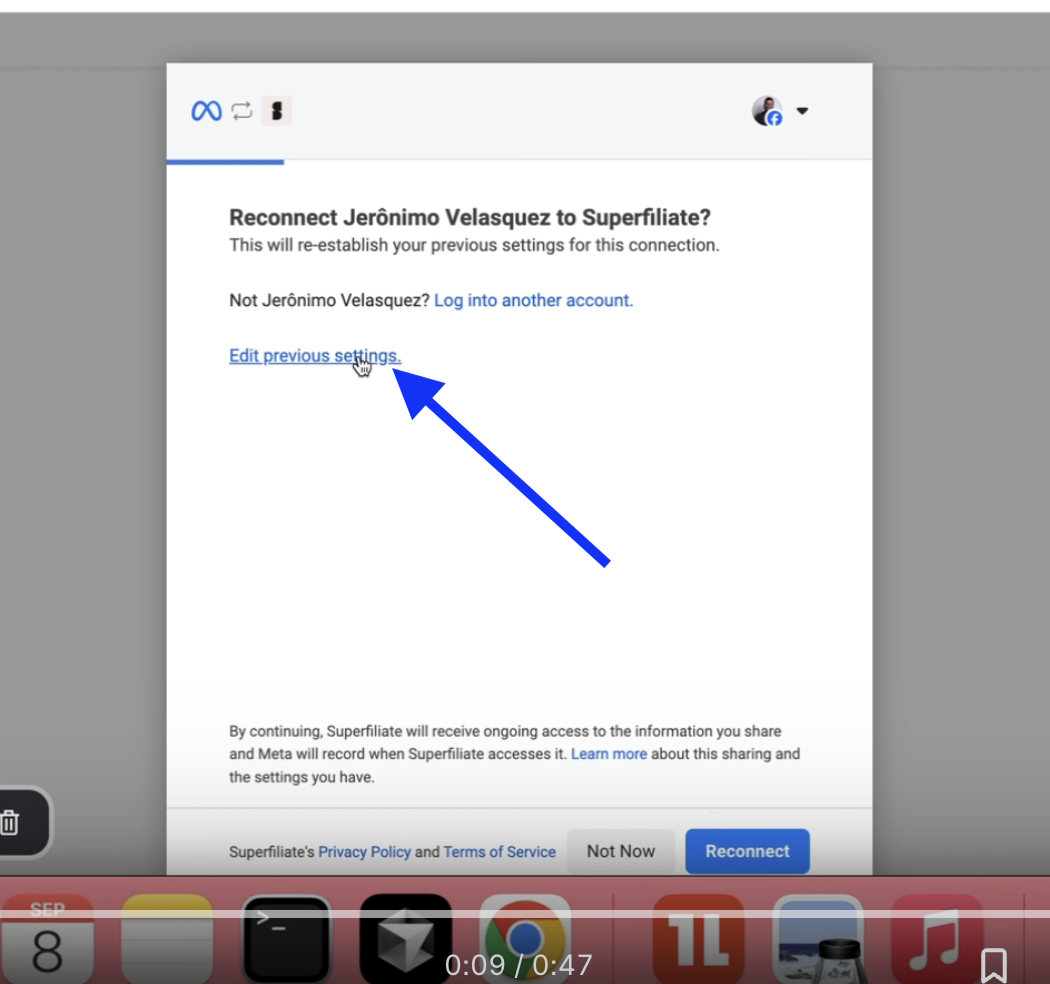Click the blue Reconnect button

pyautogui.click(x=747, y=851)
